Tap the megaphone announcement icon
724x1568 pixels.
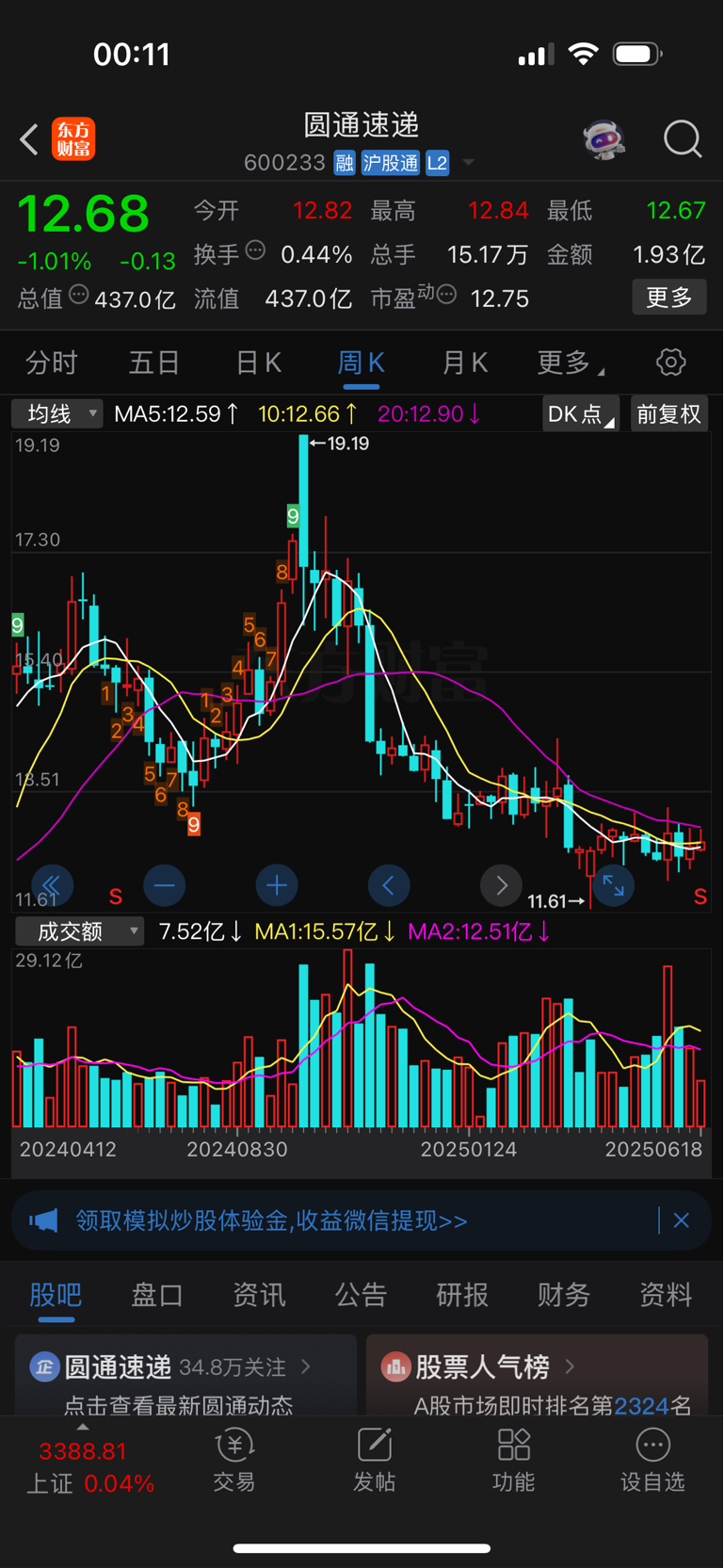[x=43, y=1220]
